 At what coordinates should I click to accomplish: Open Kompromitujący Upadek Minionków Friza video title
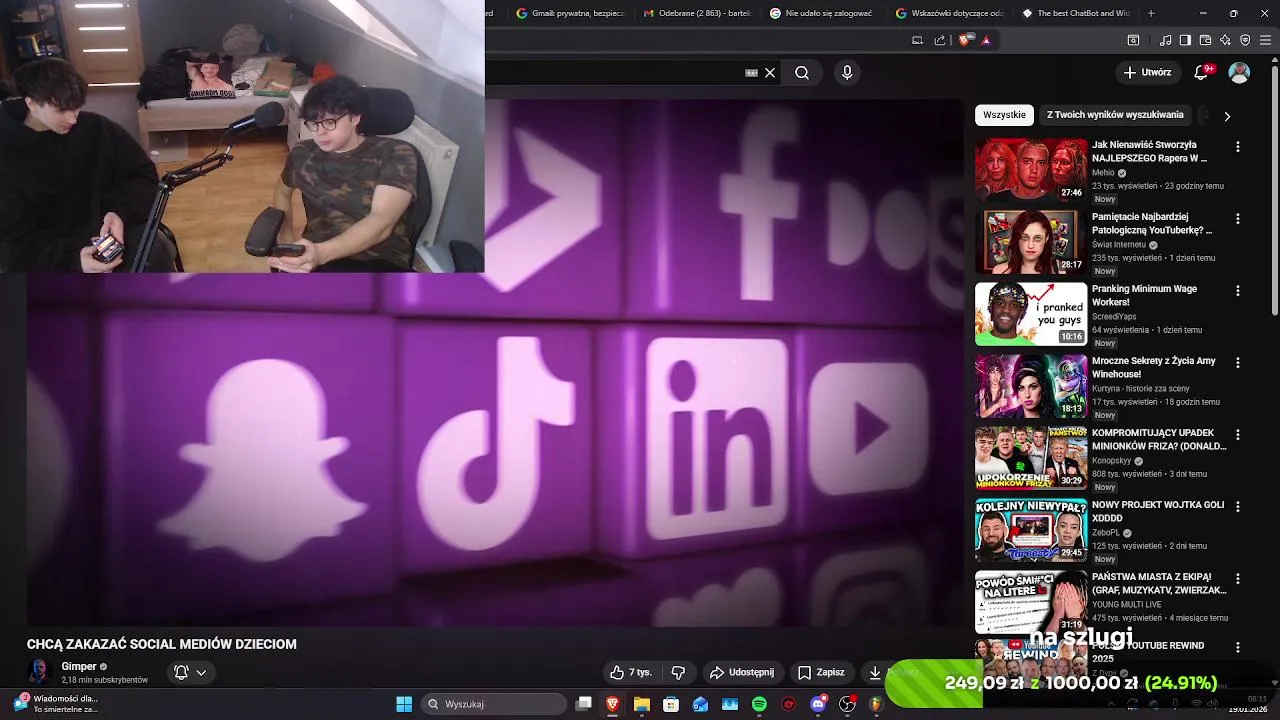point(1159,439)
